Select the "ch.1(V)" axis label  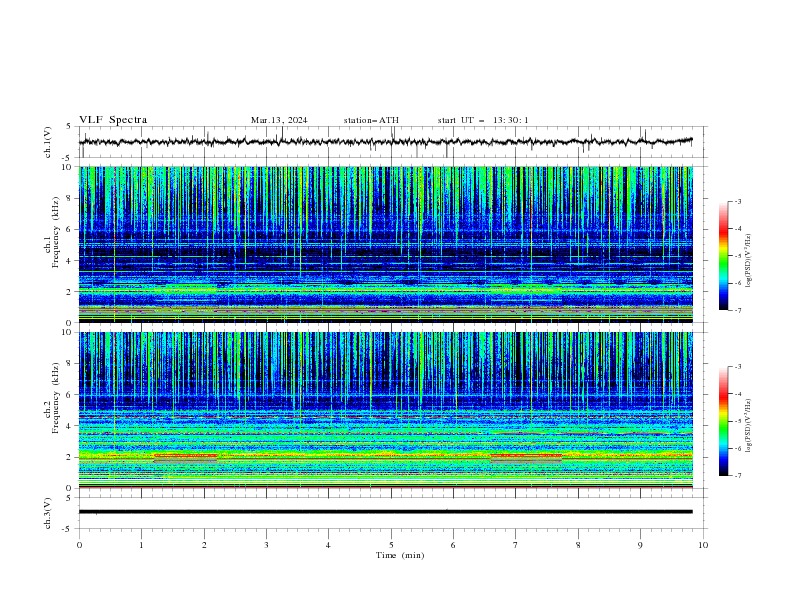click(x=48, y=142)
